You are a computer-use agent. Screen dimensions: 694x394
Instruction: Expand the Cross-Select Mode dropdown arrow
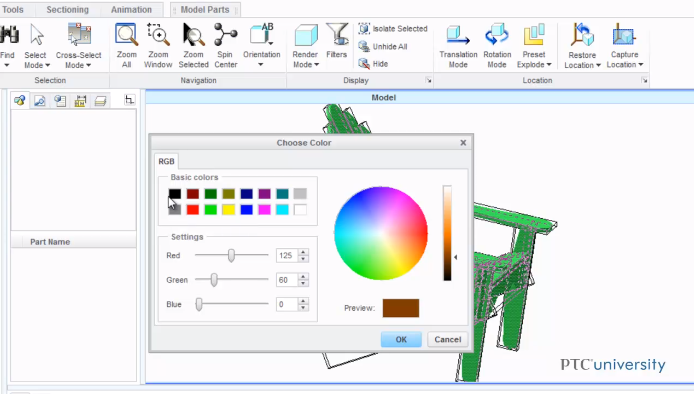tap(89, 66)
